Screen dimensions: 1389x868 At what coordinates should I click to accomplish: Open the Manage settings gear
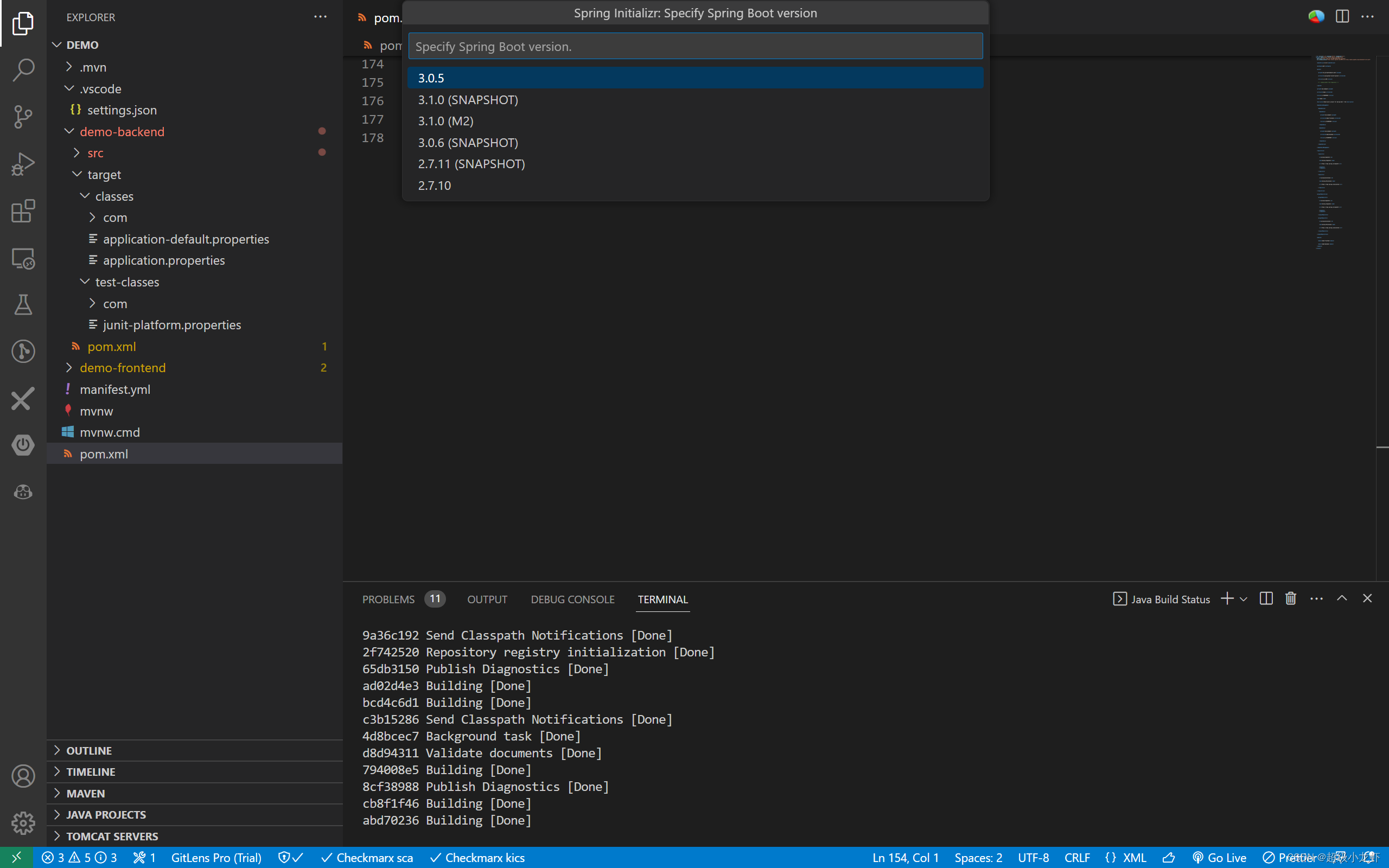point(23,822)
